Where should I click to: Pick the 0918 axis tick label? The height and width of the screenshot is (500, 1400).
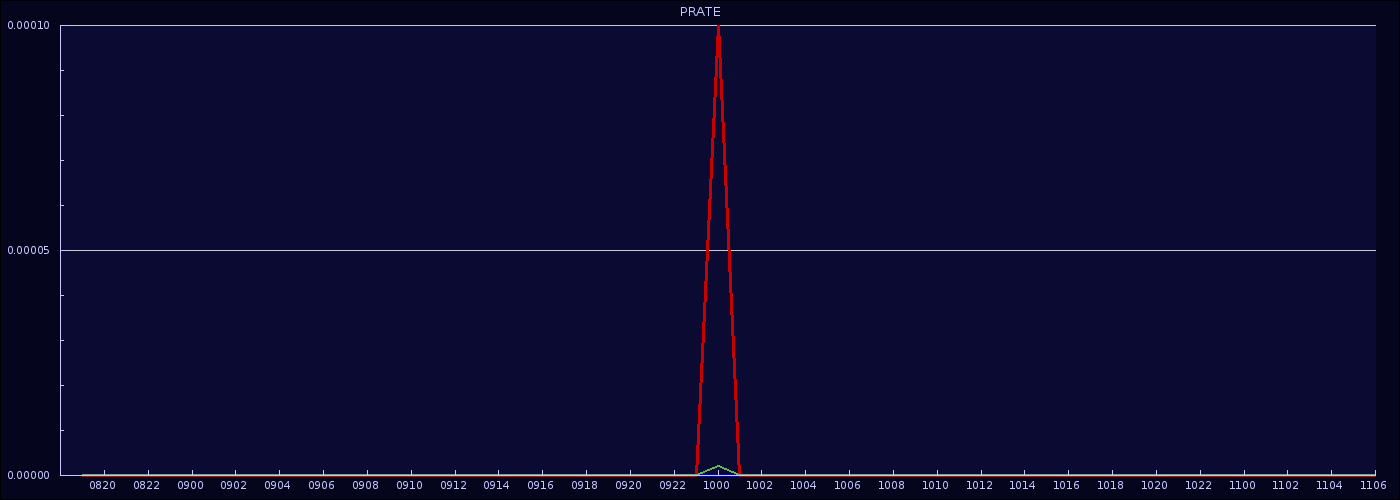click(585, 486)
